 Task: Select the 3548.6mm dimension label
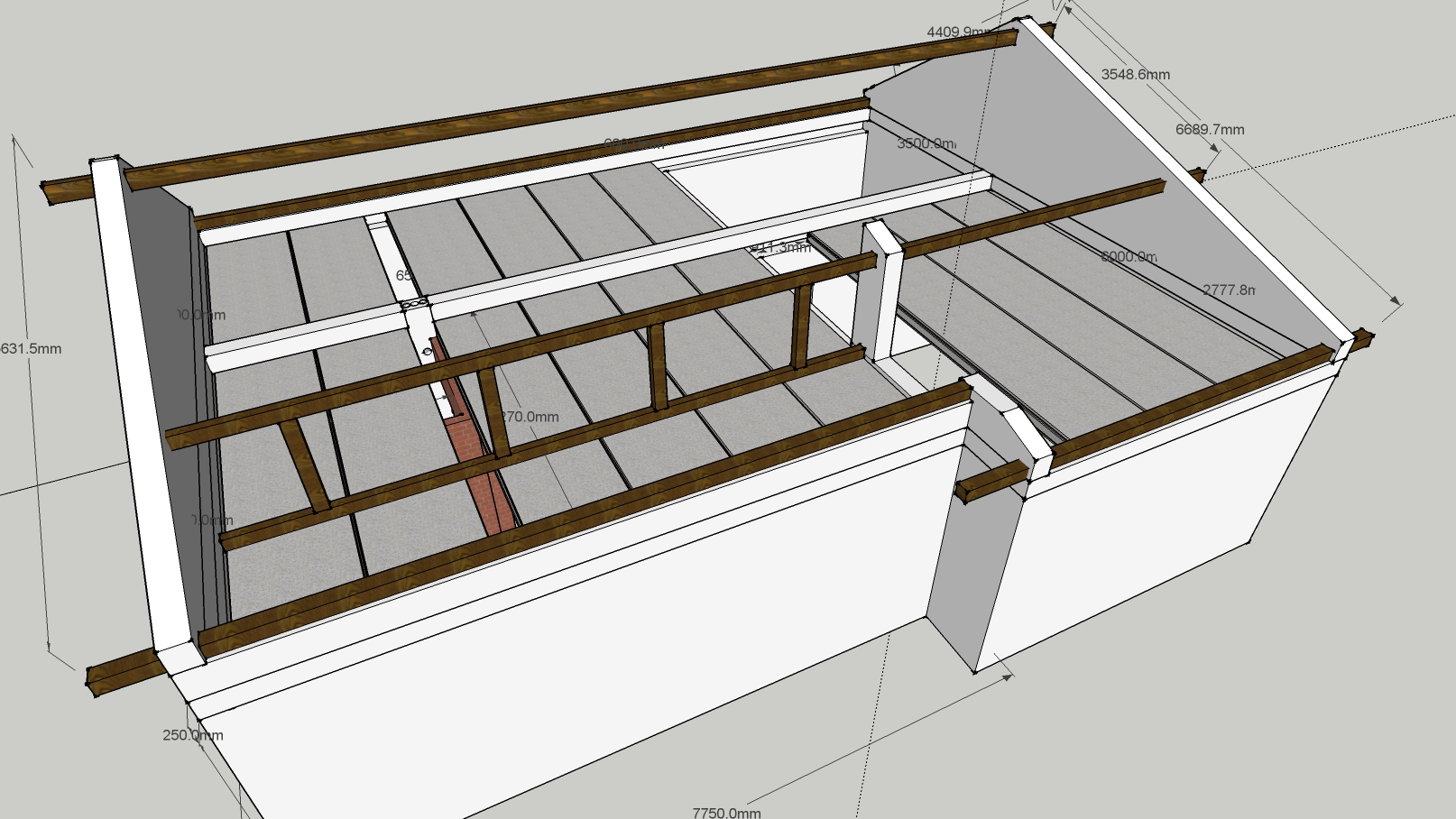click(1135, 74)
